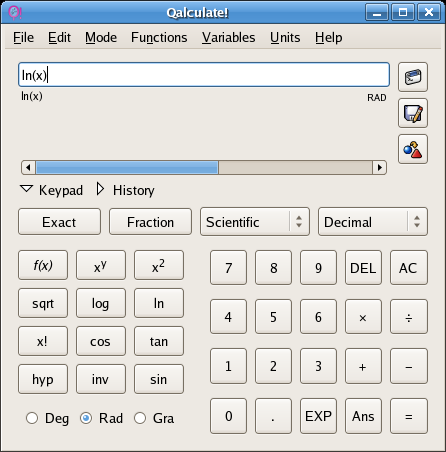Click the number 0 key
Viewport: 446px width, 452px height.
pos(228,416)
